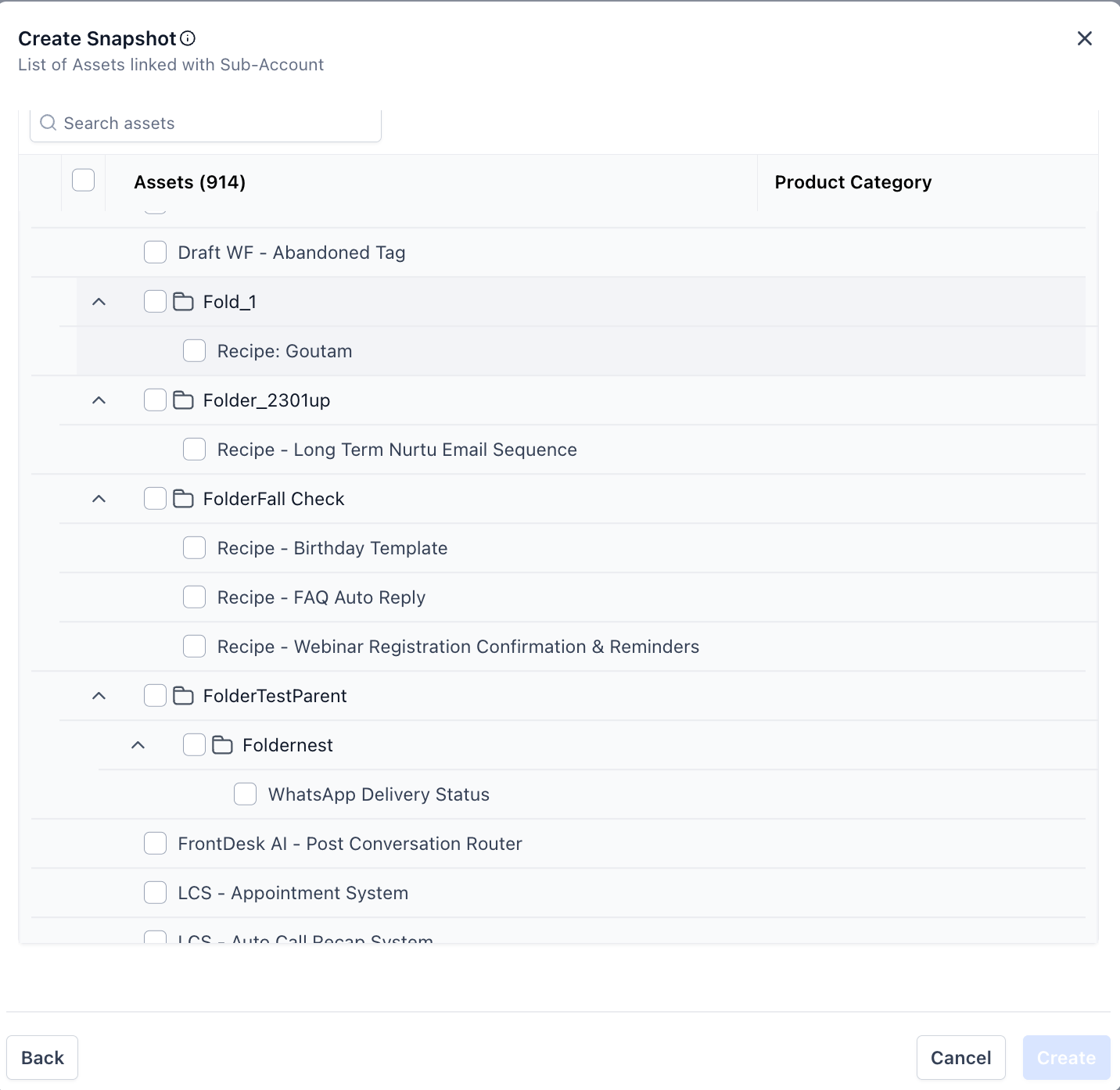Click the Back button
The width and height of the screenshot is (1120, 1090).
coord(42,1057)
